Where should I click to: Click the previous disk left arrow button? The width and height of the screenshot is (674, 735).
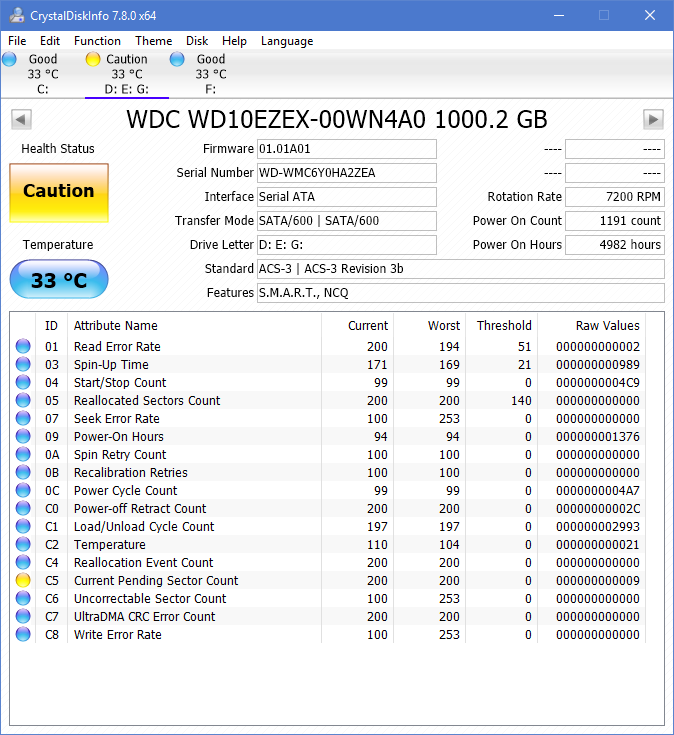20,120
